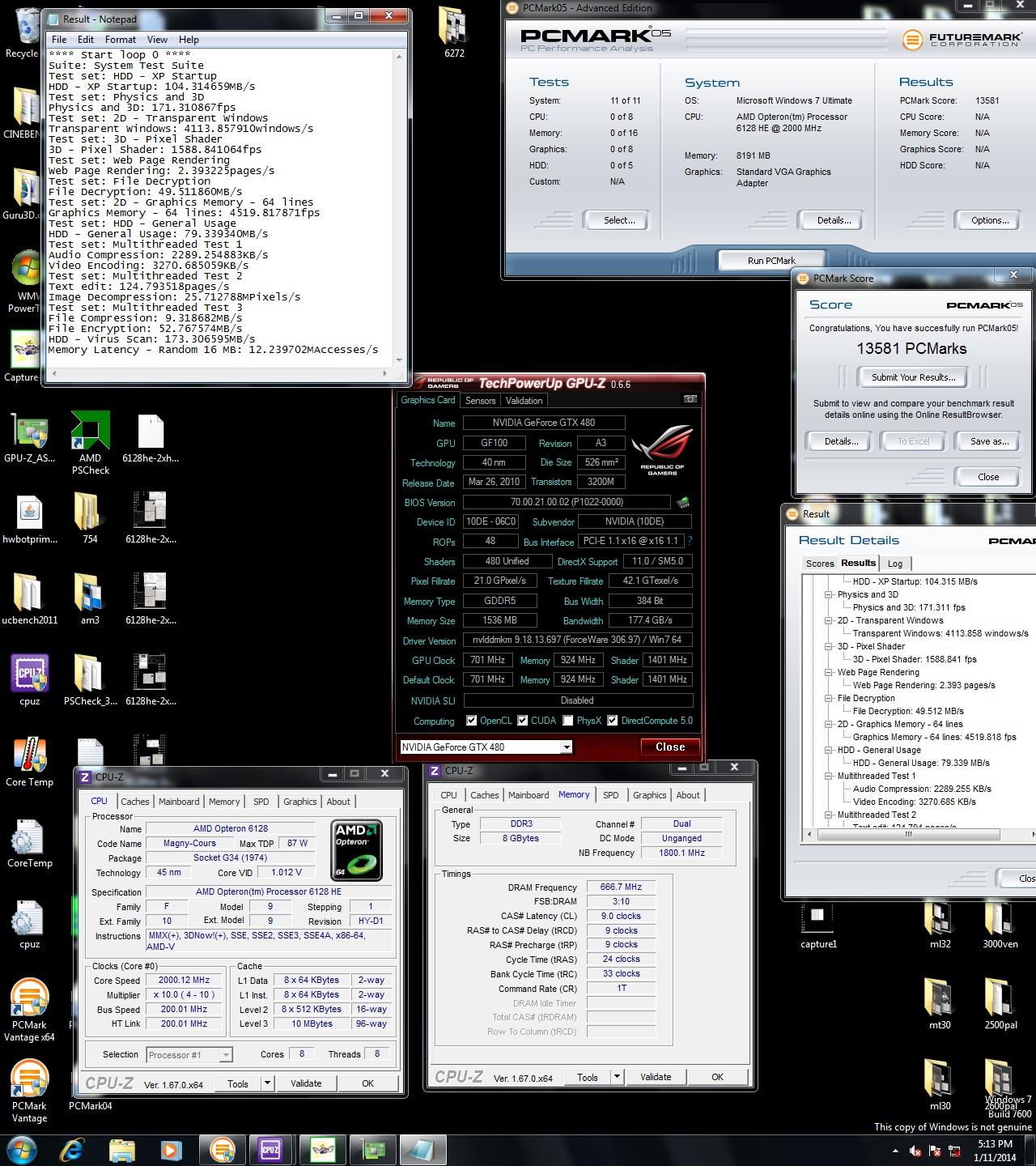Select the am3 folder icon
1036x1166 pixels.
click(90, 599)
